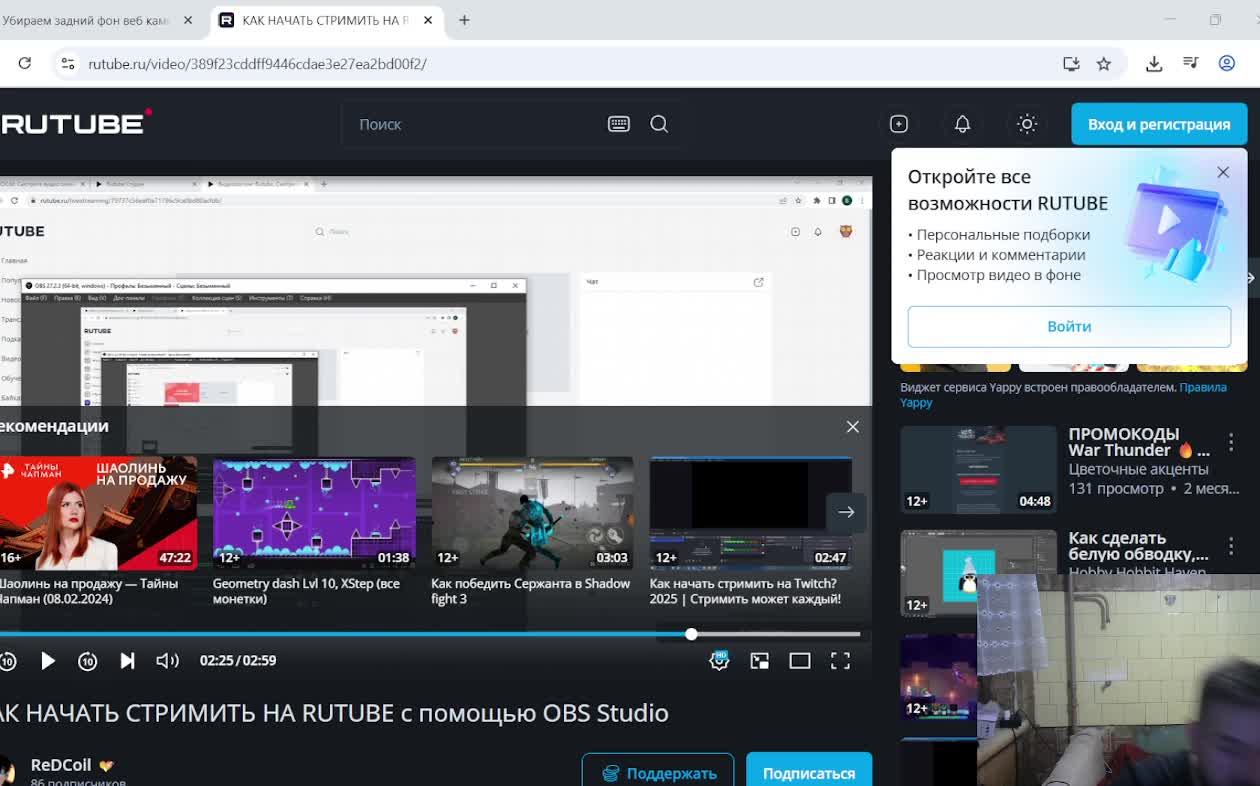Open options for Как сделать белую обводку video

click(1231, 546)
